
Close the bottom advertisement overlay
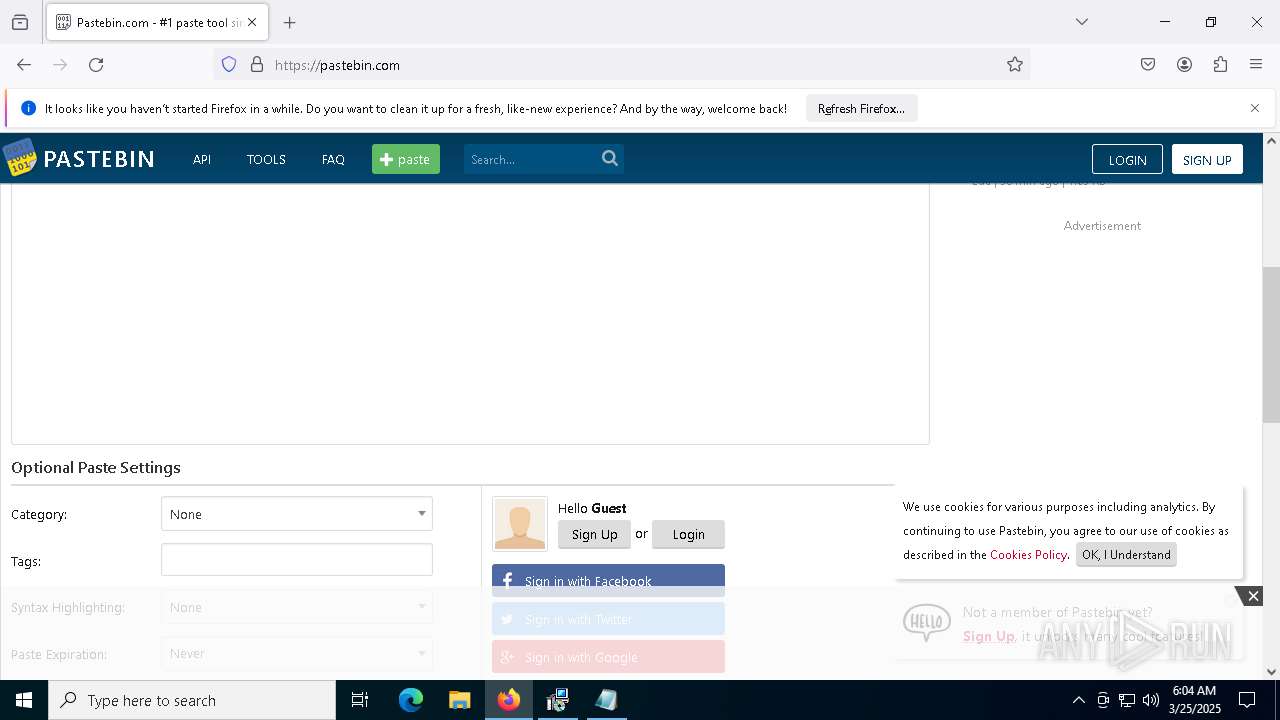click(1252, 596)
